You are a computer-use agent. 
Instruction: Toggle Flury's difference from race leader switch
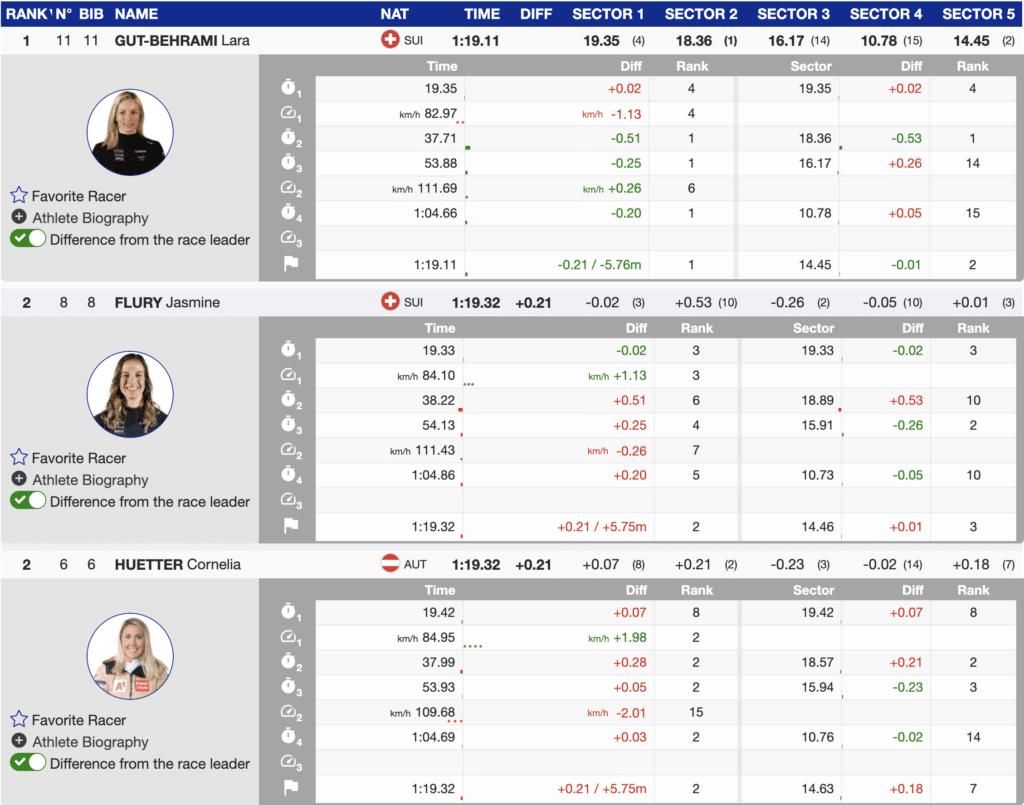28,501
